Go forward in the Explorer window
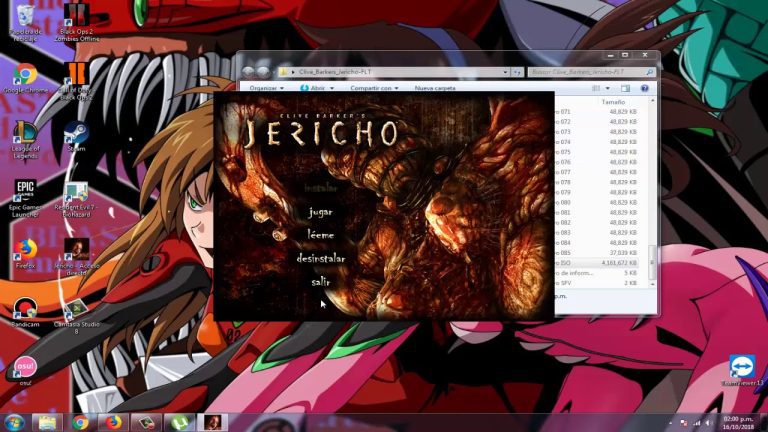Screen dimensions: 768x432 (x=263, y=72)
